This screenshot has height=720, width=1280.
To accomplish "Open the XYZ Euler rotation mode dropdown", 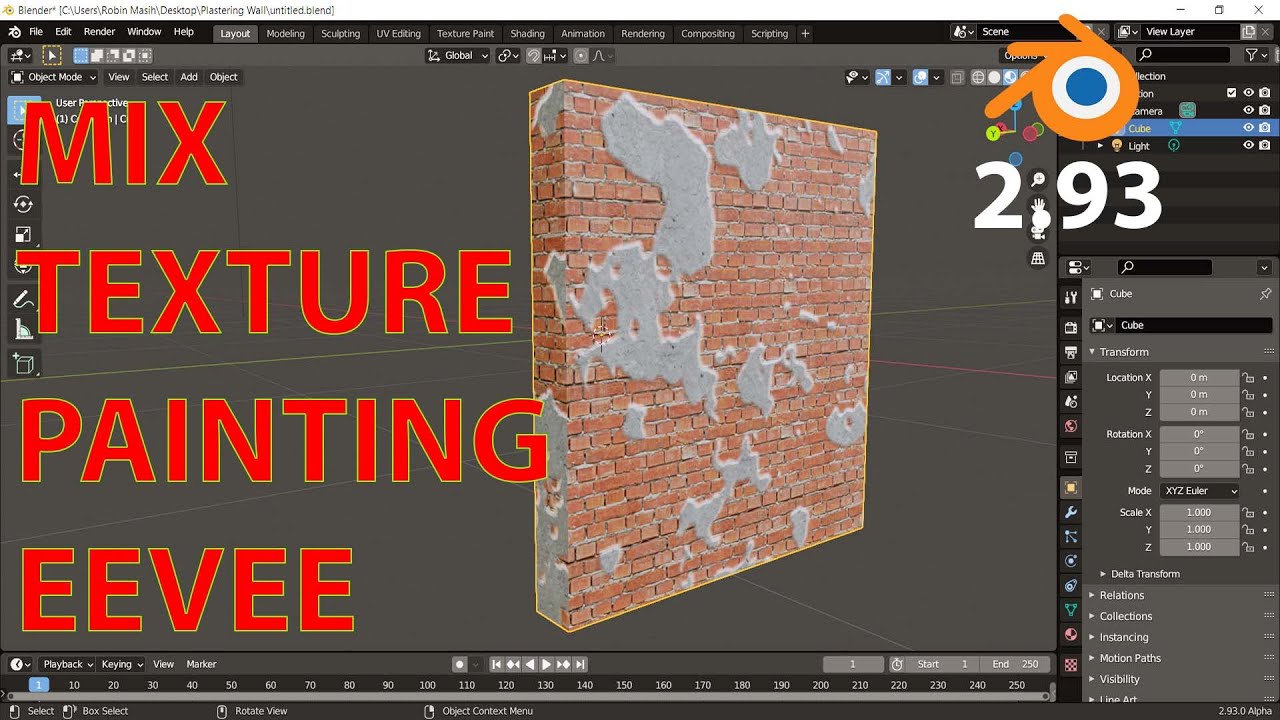I will pos(1199,491).
